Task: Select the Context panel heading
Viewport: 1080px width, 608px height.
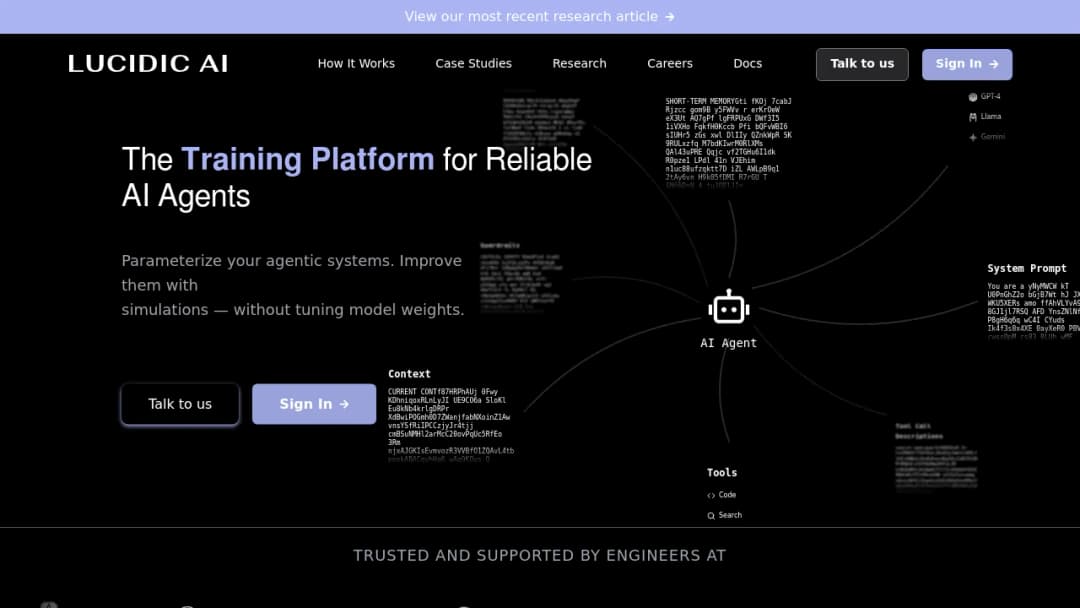Action: click(409, 374)
